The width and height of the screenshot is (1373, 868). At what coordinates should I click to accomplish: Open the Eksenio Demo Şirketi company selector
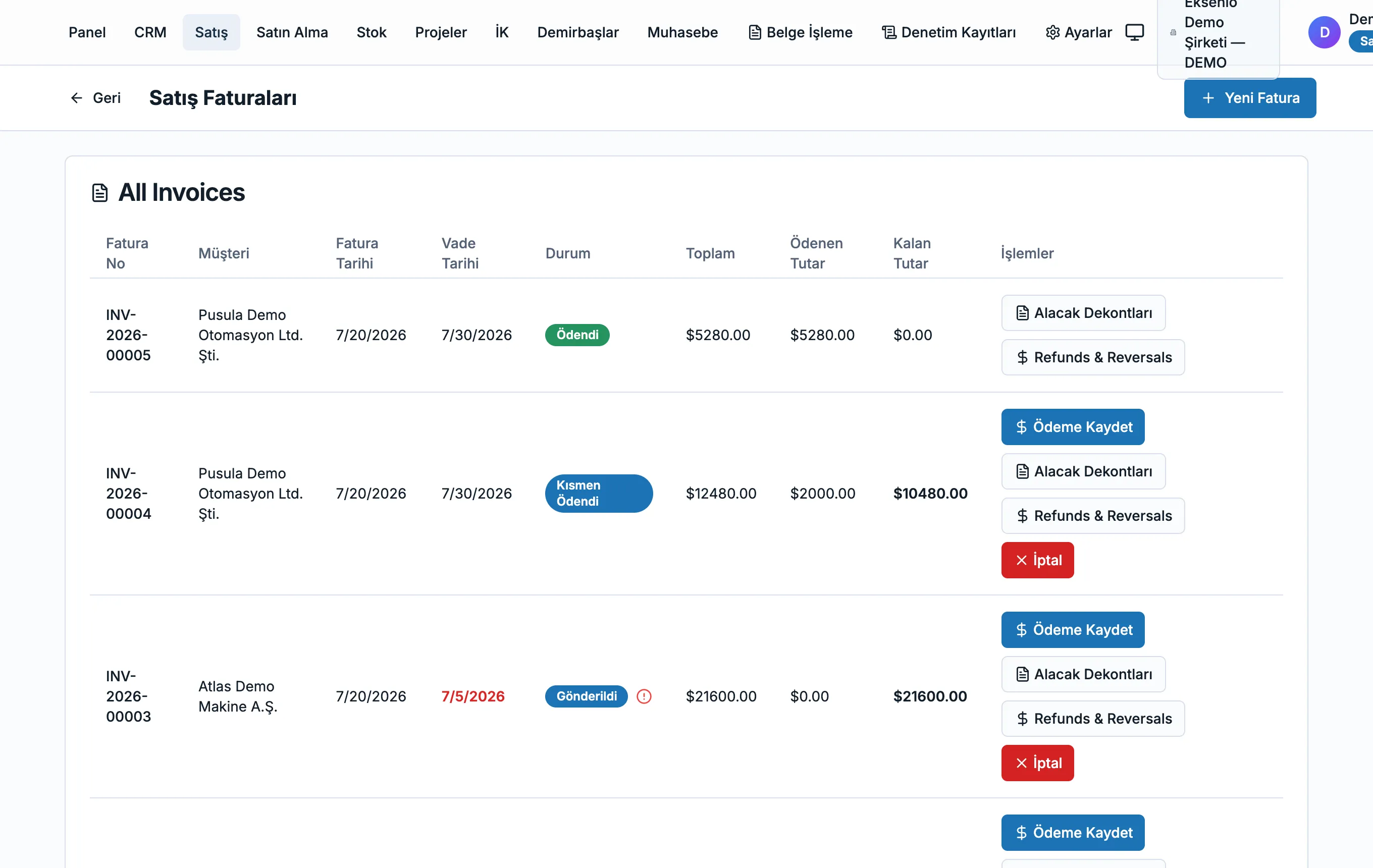[x=1218, y=34]
